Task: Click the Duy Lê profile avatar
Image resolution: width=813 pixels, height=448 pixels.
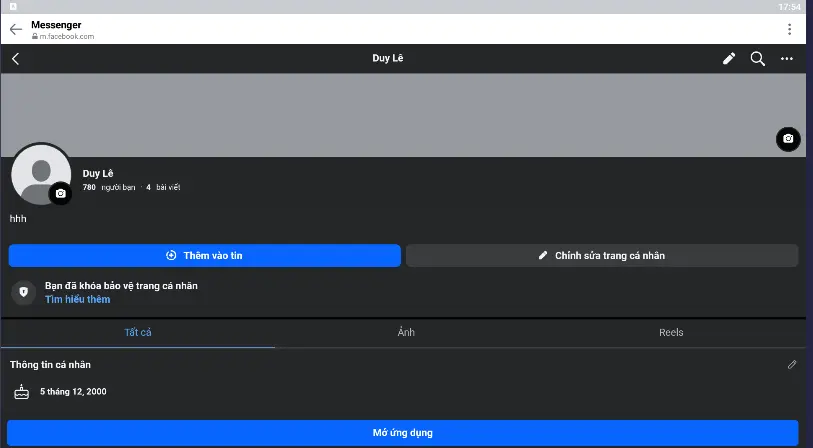Action: tap(40, 175)
